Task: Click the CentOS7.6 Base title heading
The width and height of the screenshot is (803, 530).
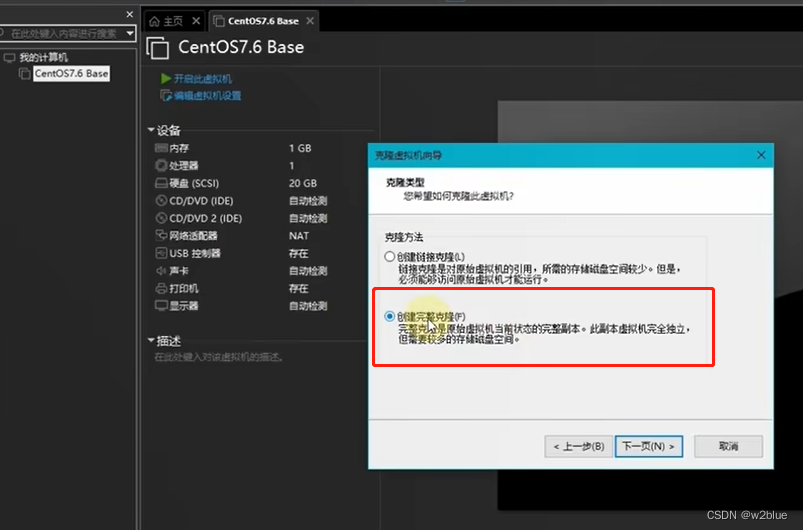Action: (241, 47)
